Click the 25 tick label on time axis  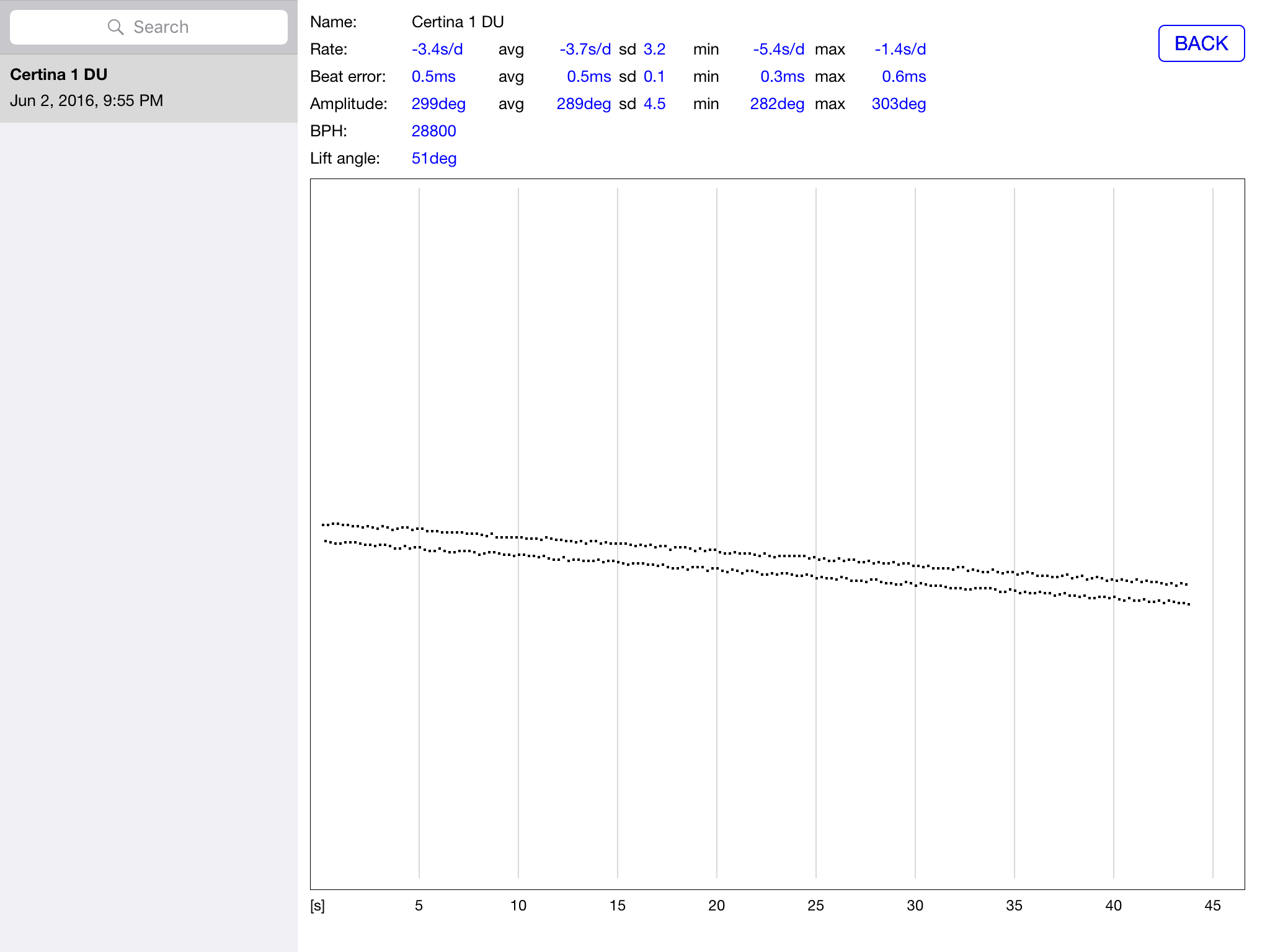(816, 906)
